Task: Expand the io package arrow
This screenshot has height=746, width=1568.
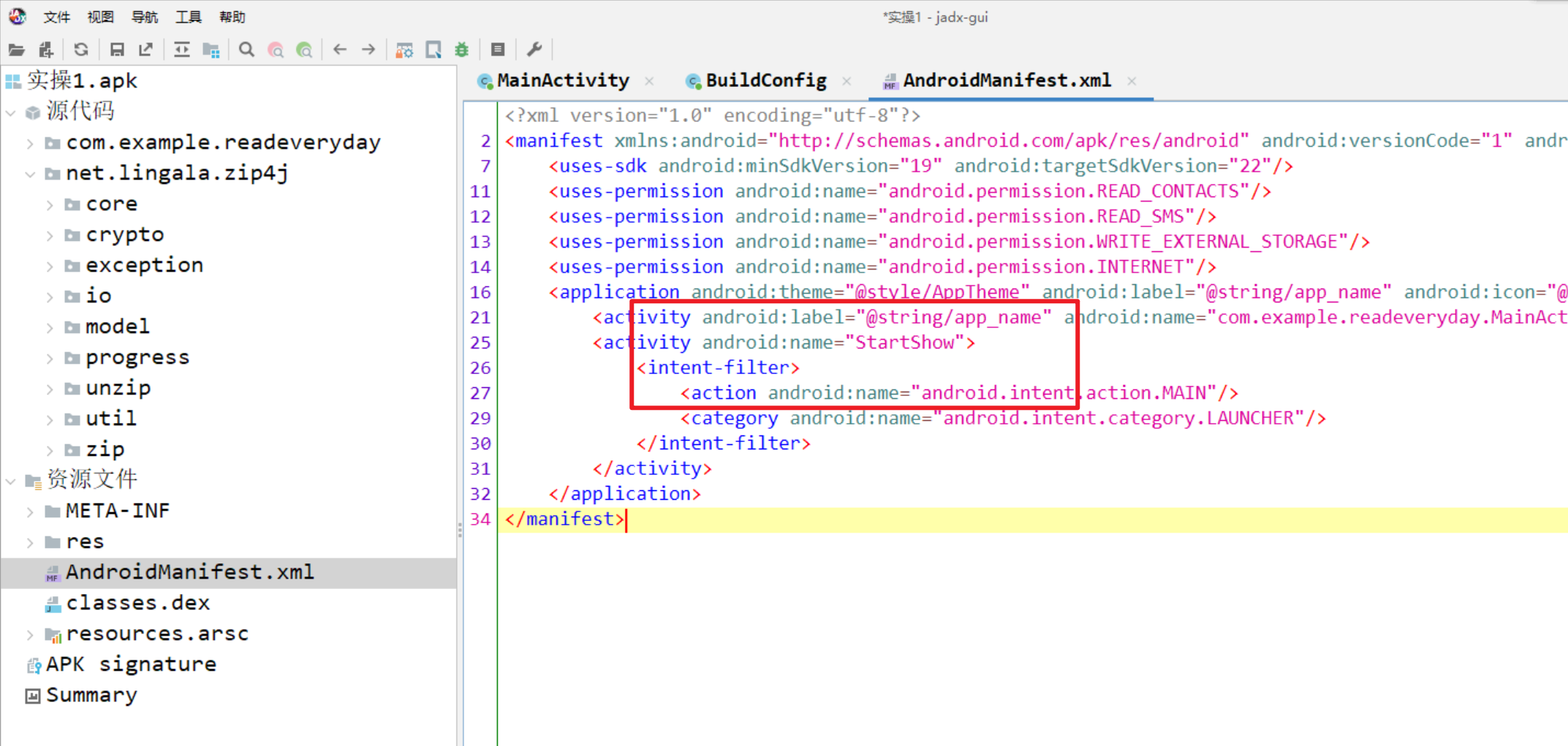Action: point(50,297)
